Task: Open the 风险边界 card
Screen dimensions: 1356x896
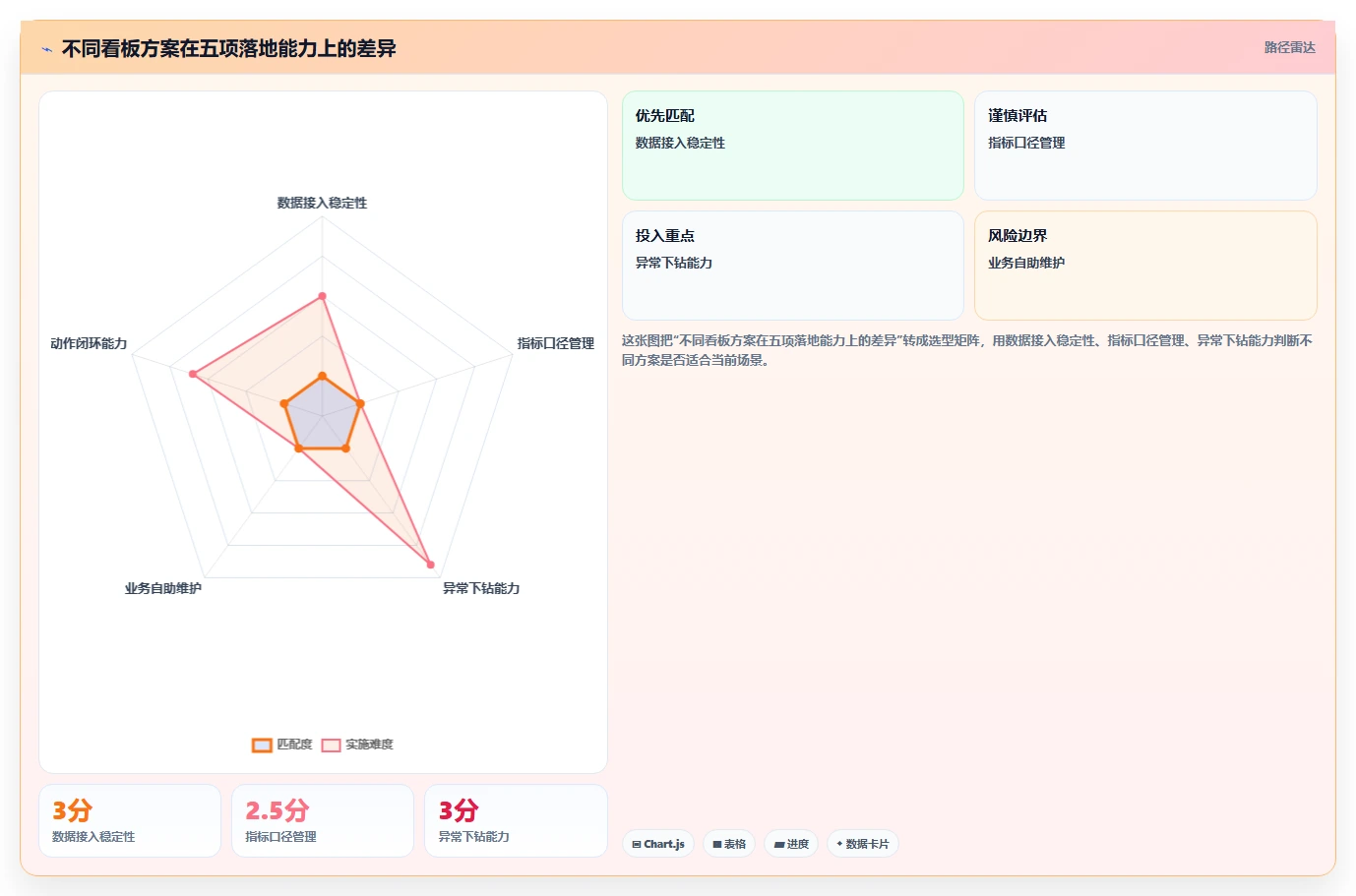Action: click(1145, 266)
